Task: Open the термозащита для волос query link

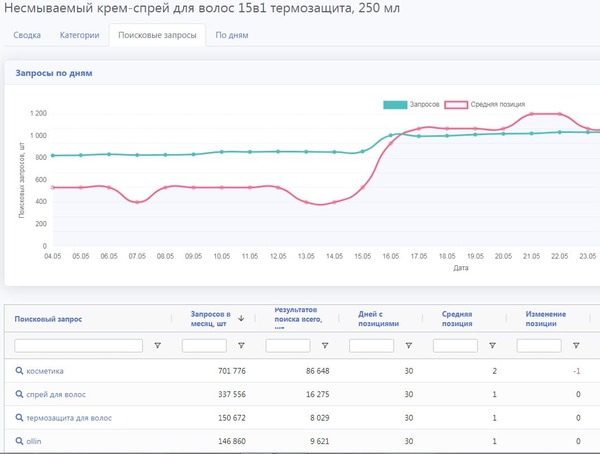Action: (x=69, y=417)
